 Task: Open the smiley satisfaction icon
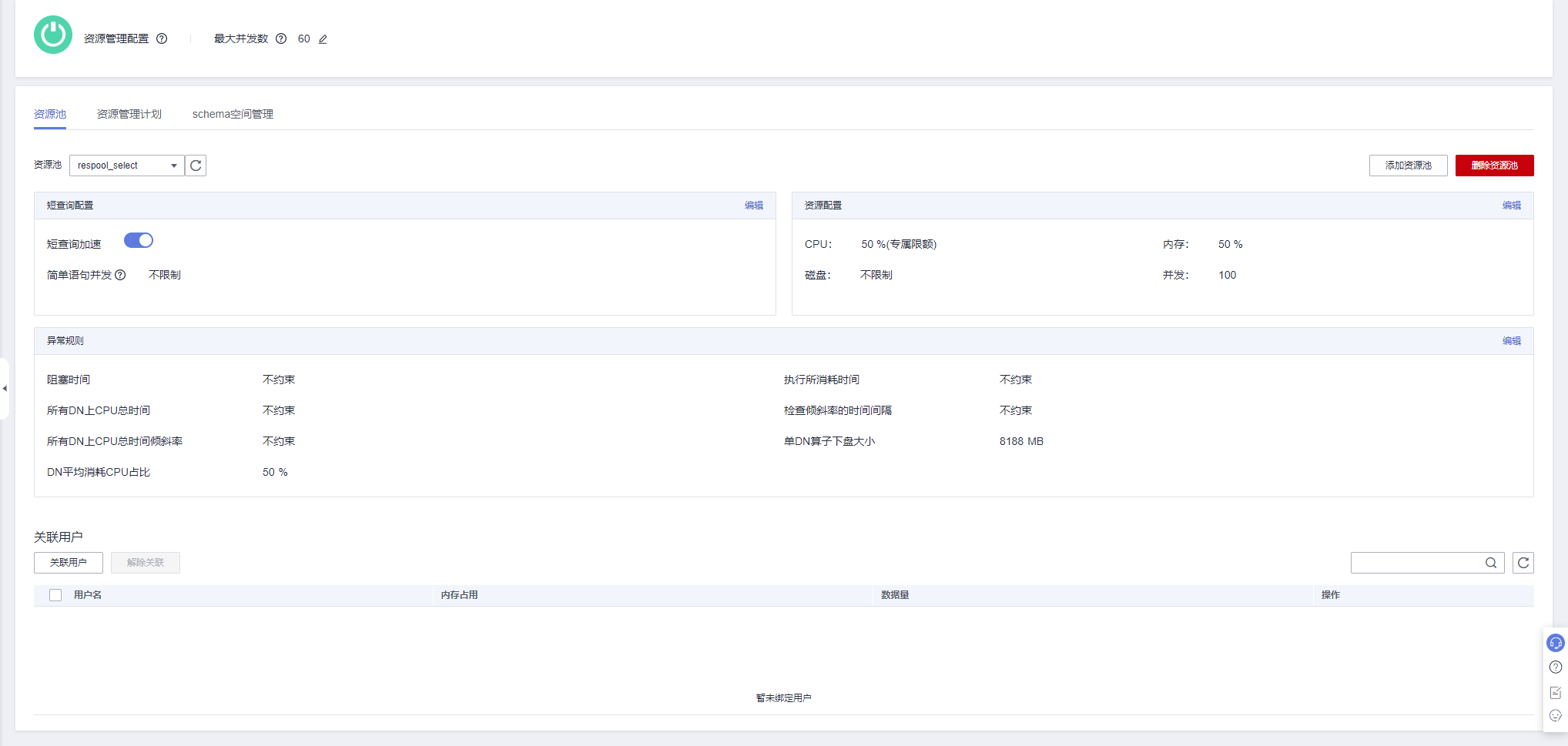point(1556,716)
